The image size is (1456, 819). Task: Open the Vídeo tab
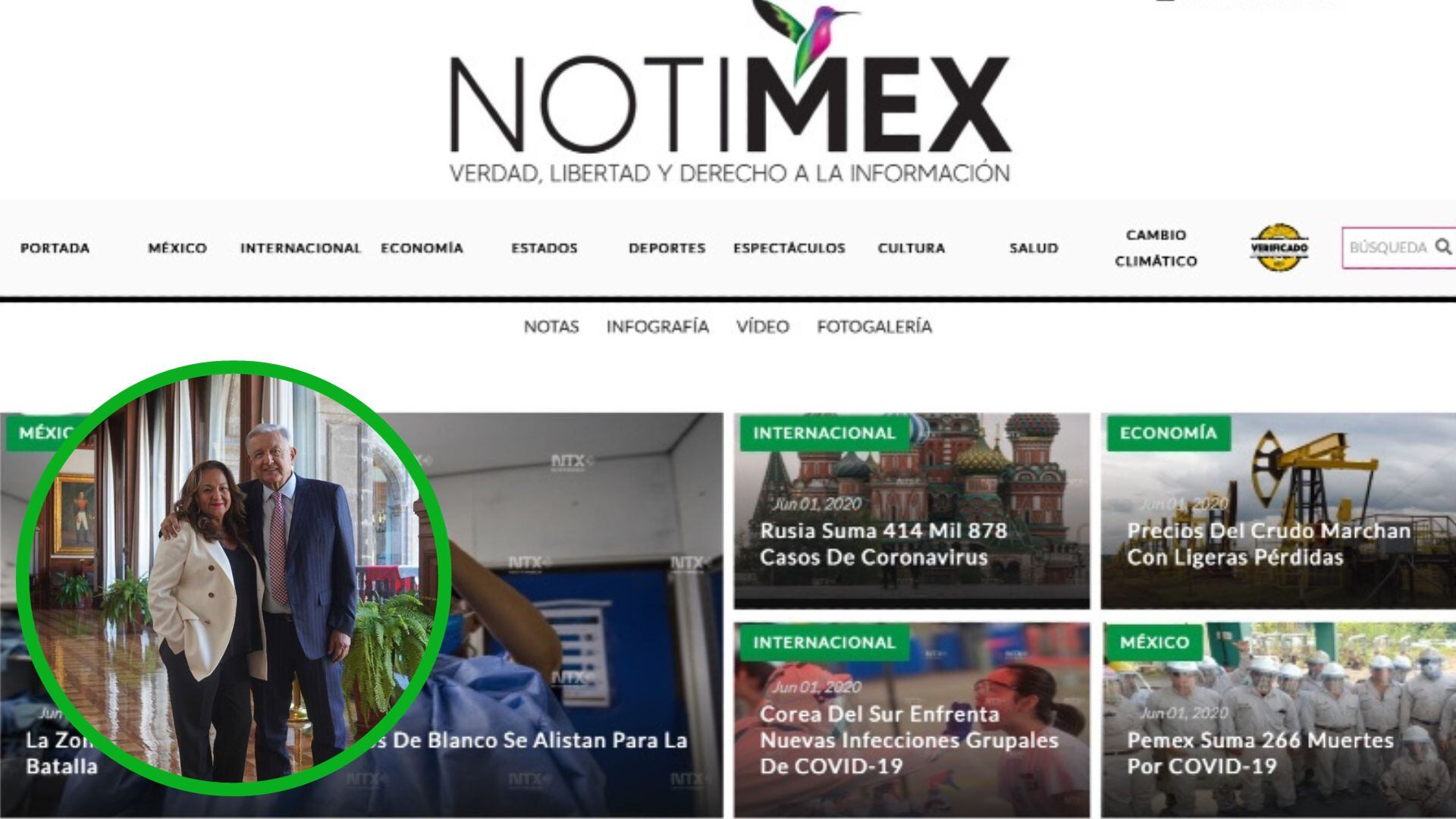(x=762, y=327)
